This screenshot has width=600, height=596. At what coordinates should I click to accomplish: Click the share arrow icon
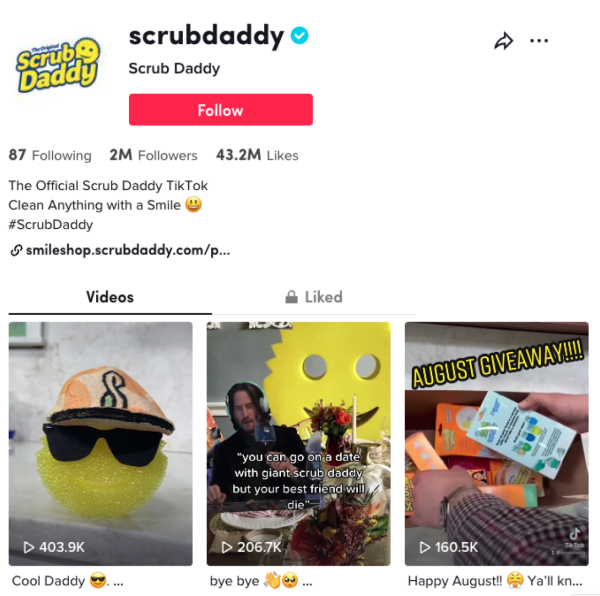point(503,41)
